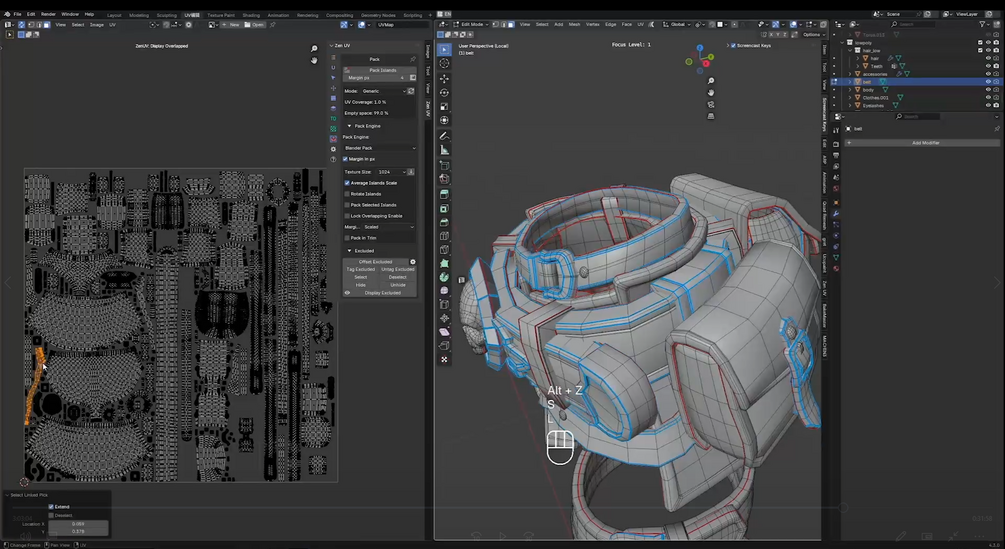1005x549 pixels.
Task: Enable the Rotate Islands checkbox
Action: pos(347,194)
